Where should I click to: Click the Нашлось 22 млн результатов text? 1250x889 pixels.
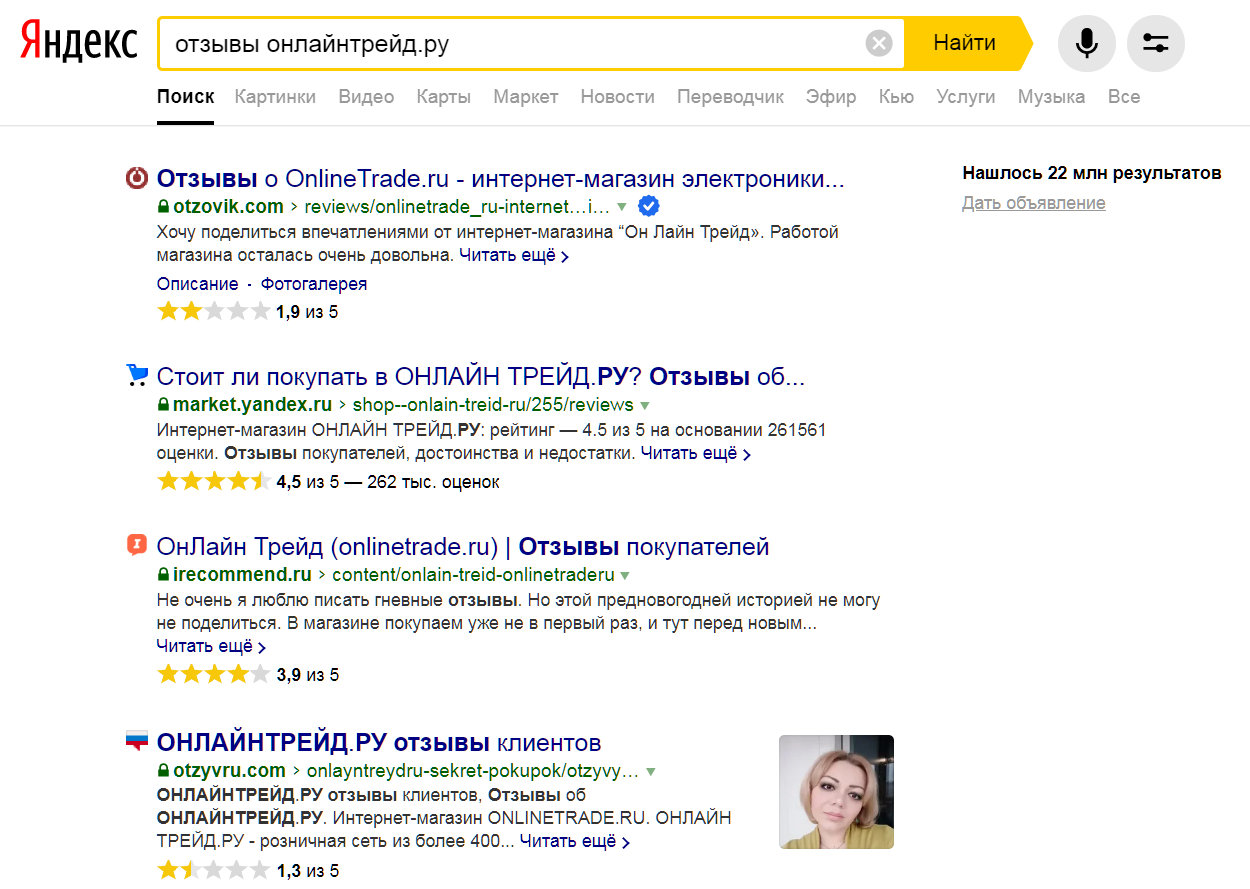[1092, 173]
